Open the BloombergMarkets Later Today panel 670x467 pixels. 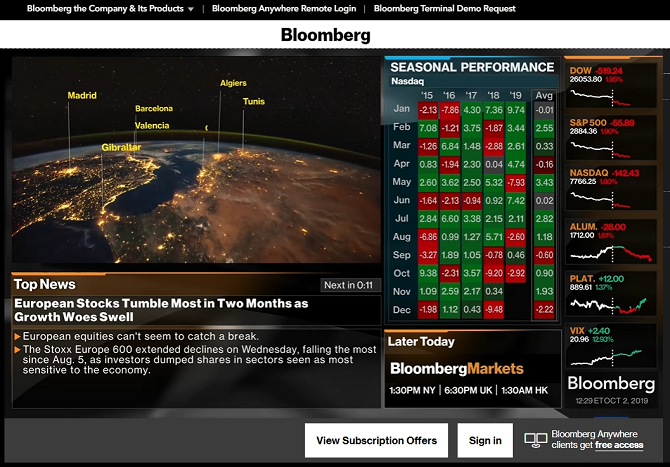pyautogui.click(x=470, y=369)
